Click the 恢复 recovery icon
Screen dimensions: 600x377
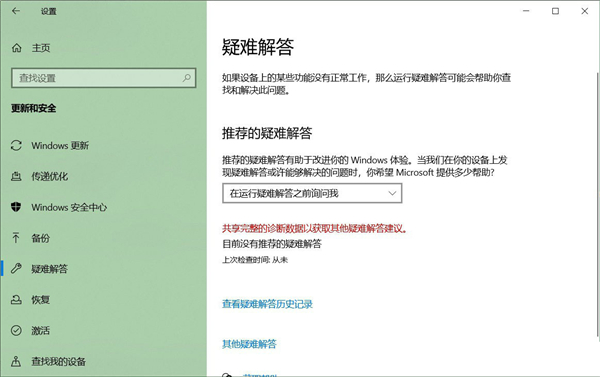[x=16, y=300]
